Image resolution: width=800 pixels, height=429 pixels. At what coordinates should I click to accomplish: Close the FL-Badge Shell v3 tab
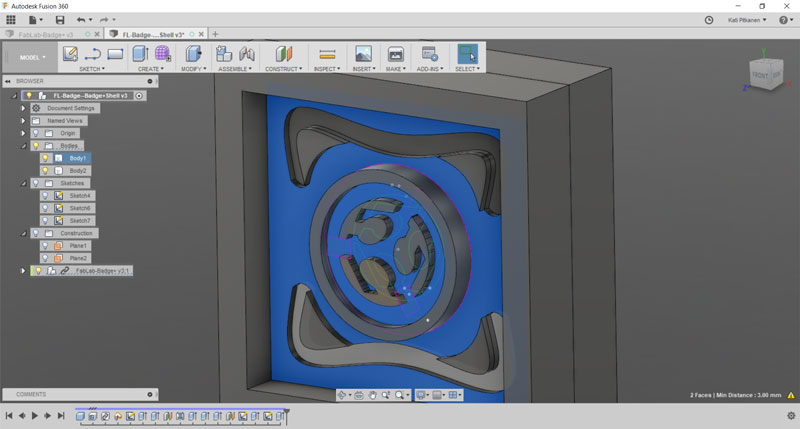point(201,34)
